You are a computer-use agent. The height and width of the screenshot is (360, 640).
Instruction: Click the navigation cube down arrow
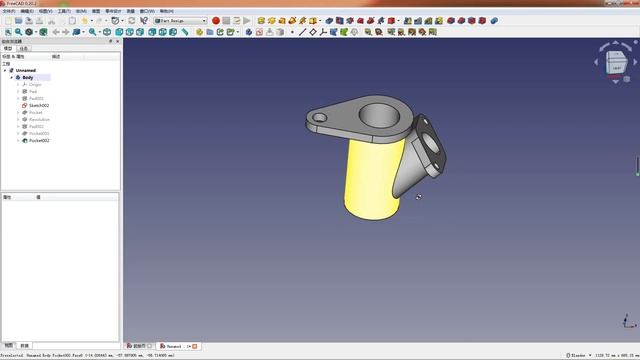(616, 82)
